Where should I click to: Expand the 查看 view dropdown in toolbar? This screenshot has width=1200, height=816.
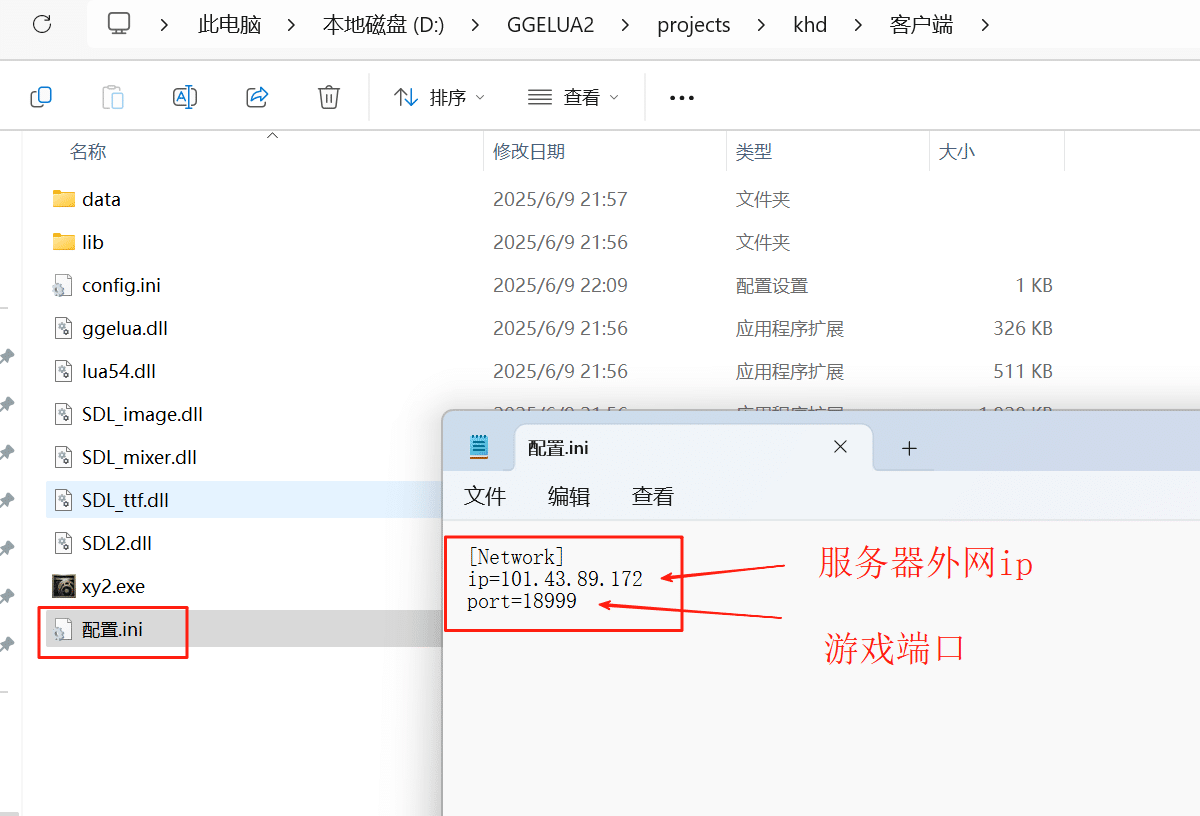pos(573,97)
